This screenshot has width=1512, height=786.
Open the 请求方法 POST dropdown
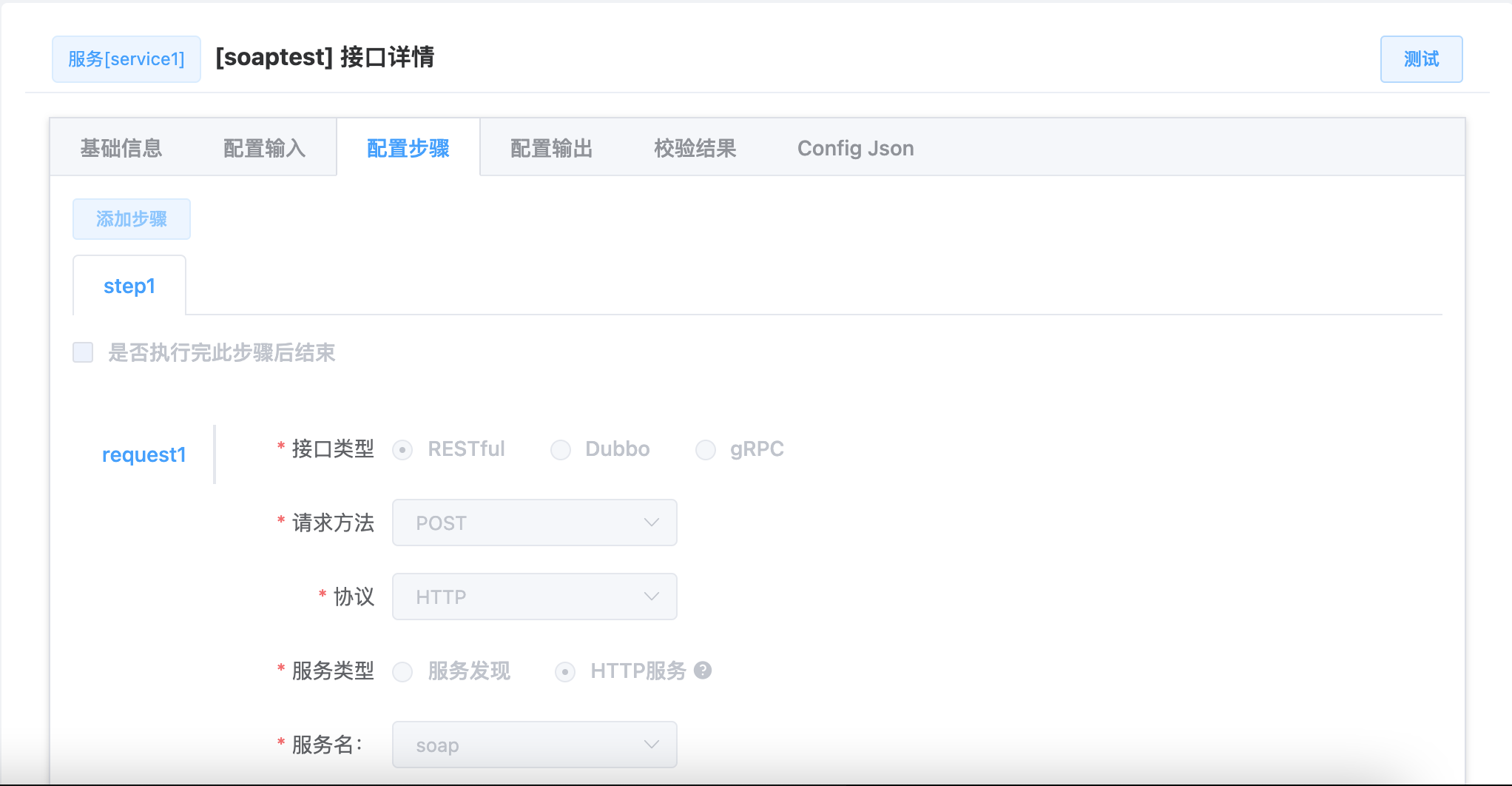(534, 523)
